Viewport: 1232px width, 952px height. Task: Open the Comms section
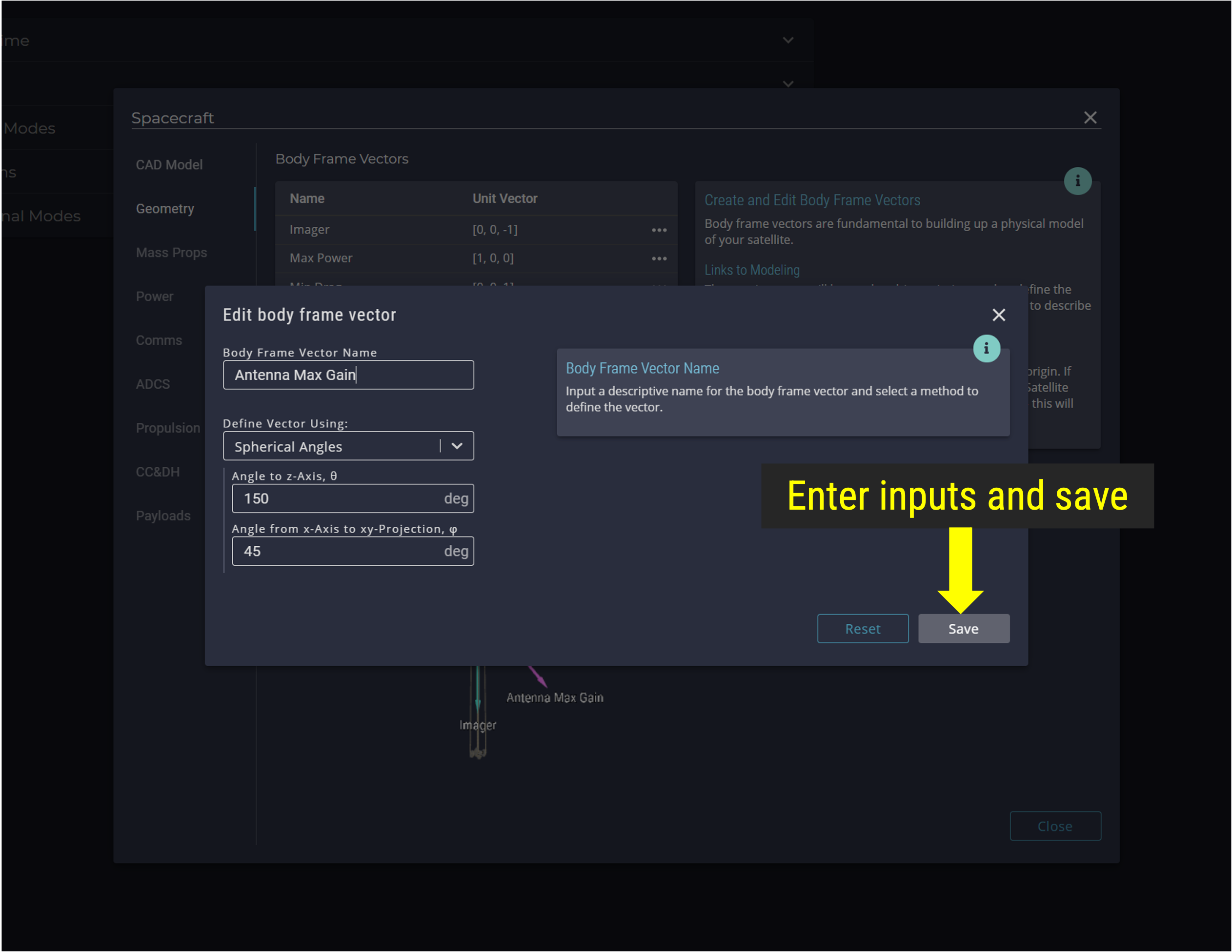click(159, 340)
